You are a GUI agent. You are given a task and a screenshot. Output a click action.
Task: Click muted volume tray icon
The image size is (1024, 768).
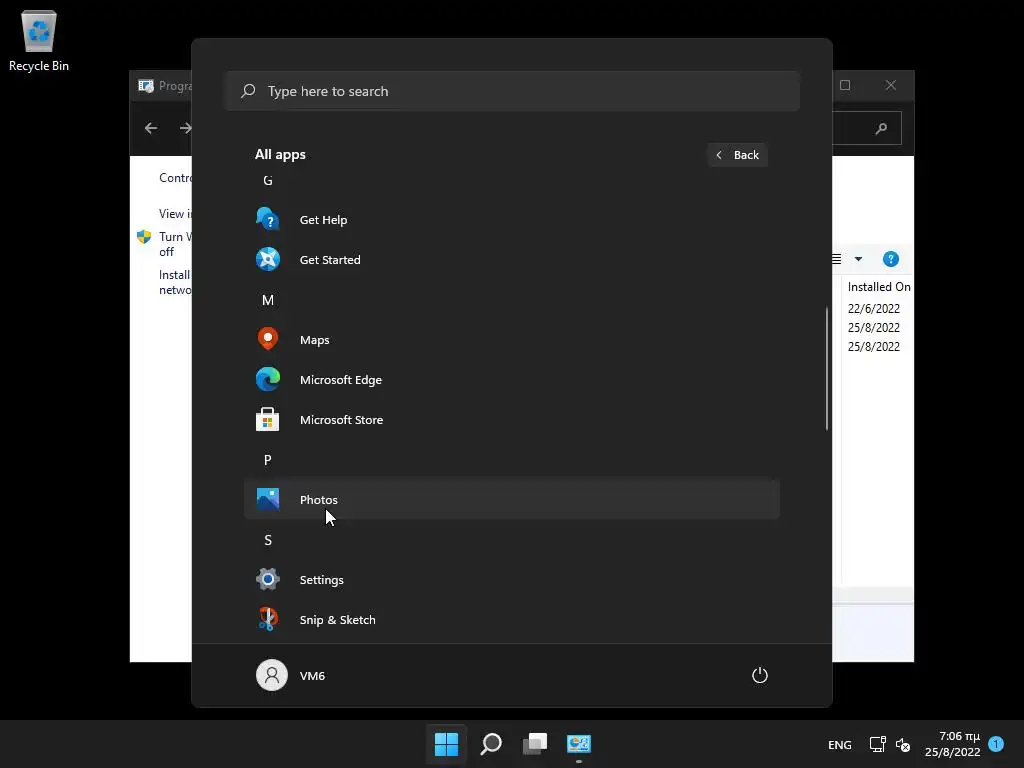pos(903,744)
